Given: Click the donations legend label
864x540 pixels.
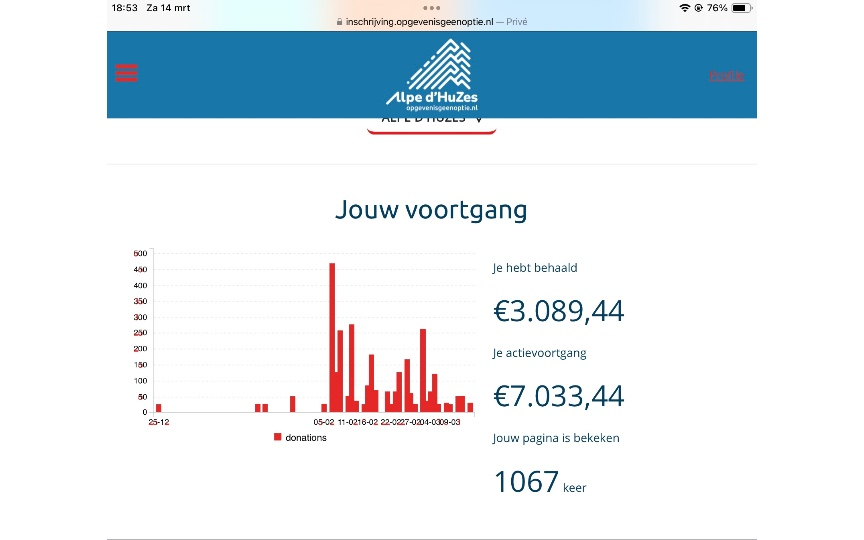Looking at the screenshot, I should pos(306,438).
